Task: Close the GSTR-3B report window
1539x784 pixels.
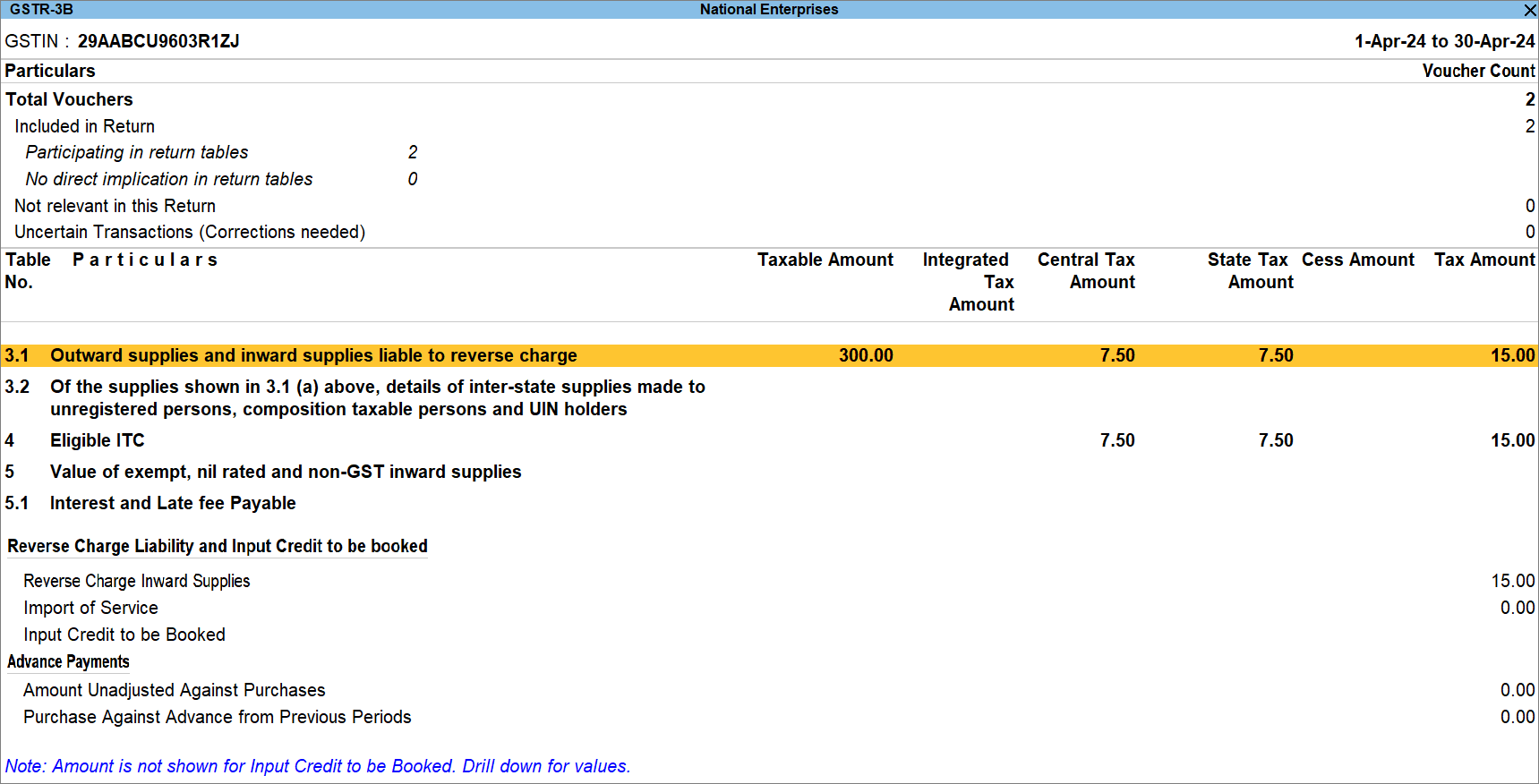Action: (1529, 10)
